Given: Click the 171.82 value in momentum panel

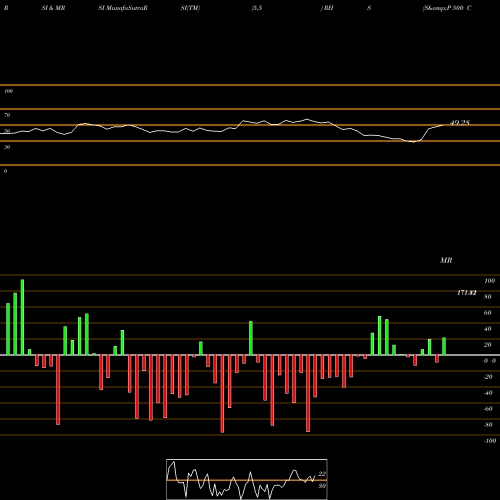Looking at the screenshot, I should 466,293.
